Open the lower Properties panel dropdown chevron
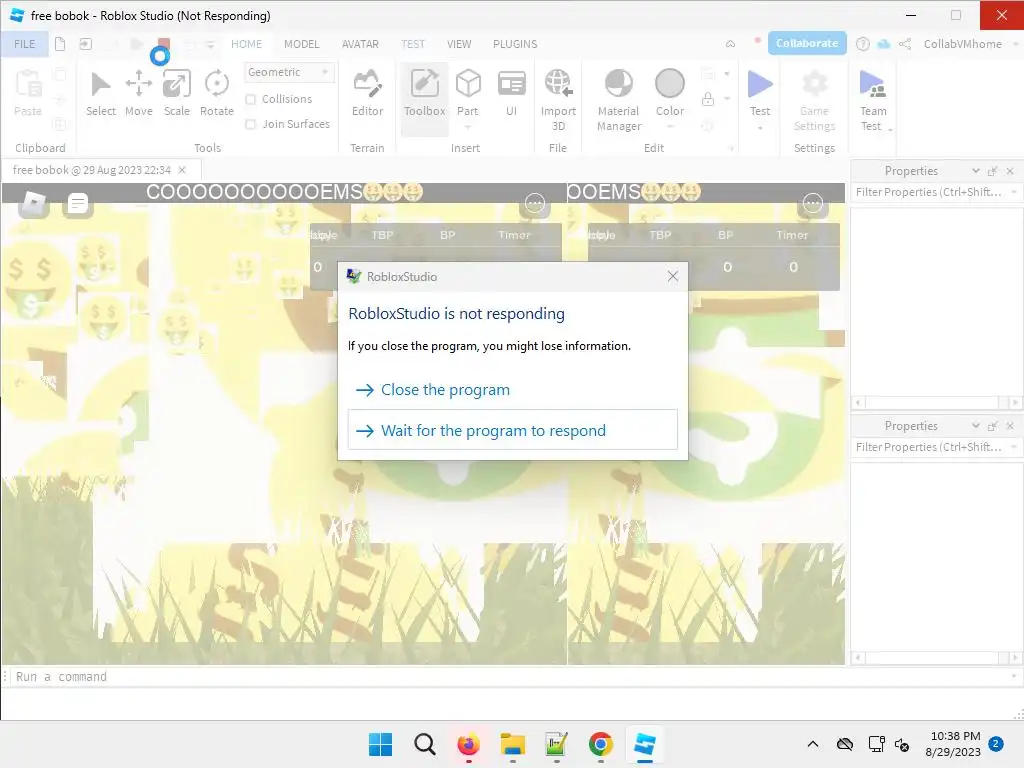This screenshot has width=1024, height=768. pos(976,425)
